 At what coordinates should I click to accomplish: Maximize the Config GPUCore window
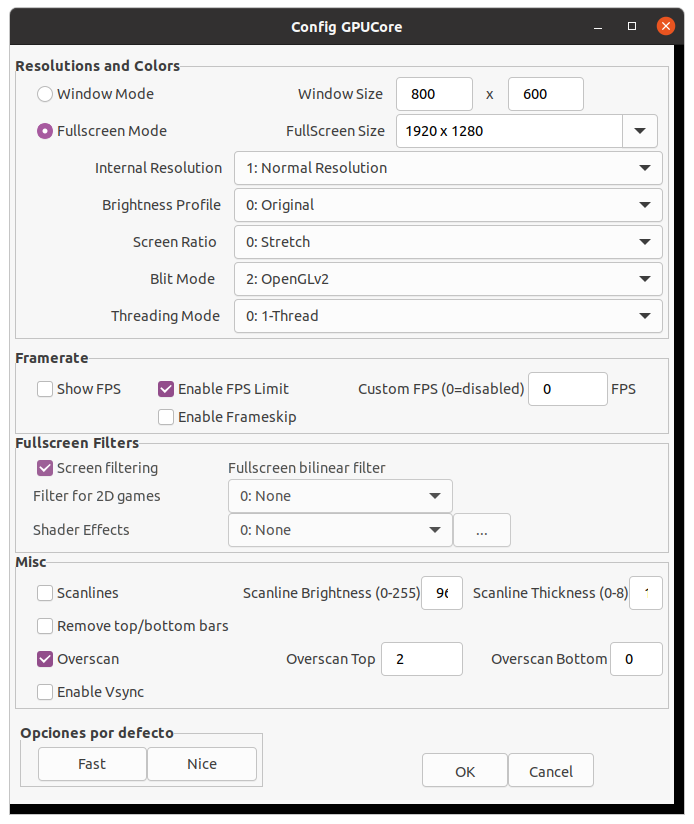coord(632,26)
